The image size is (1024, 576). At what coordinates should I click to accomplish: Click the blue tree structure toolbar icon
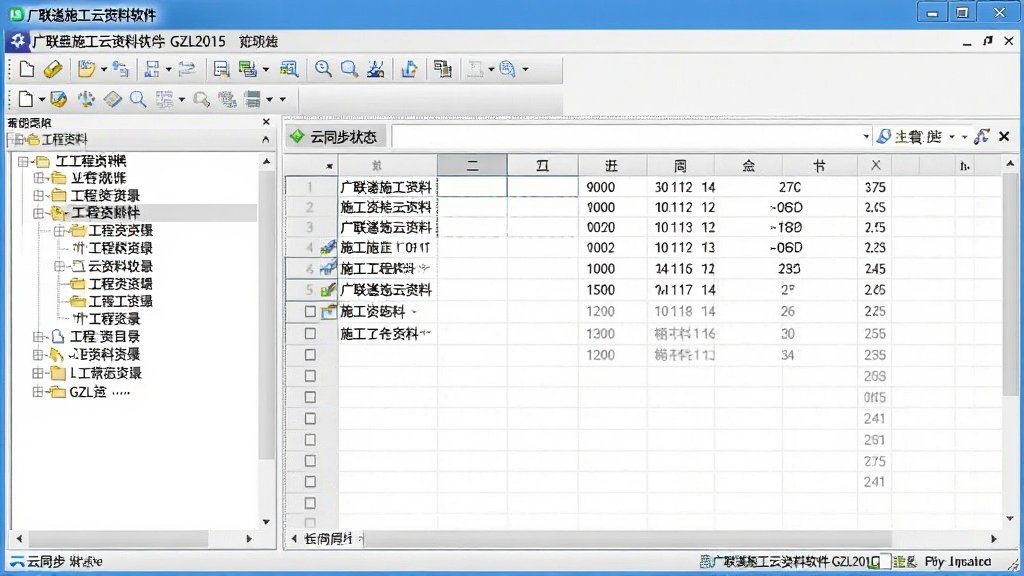[x=152, y=69]
